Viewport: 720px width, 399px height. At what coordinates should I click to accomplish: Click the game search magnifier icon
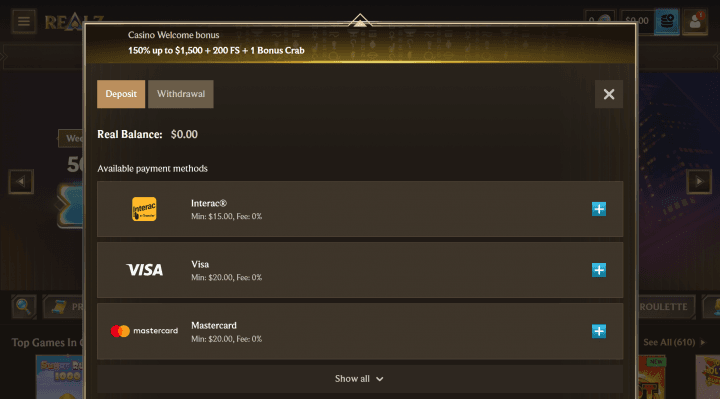(x=23, y=306)
